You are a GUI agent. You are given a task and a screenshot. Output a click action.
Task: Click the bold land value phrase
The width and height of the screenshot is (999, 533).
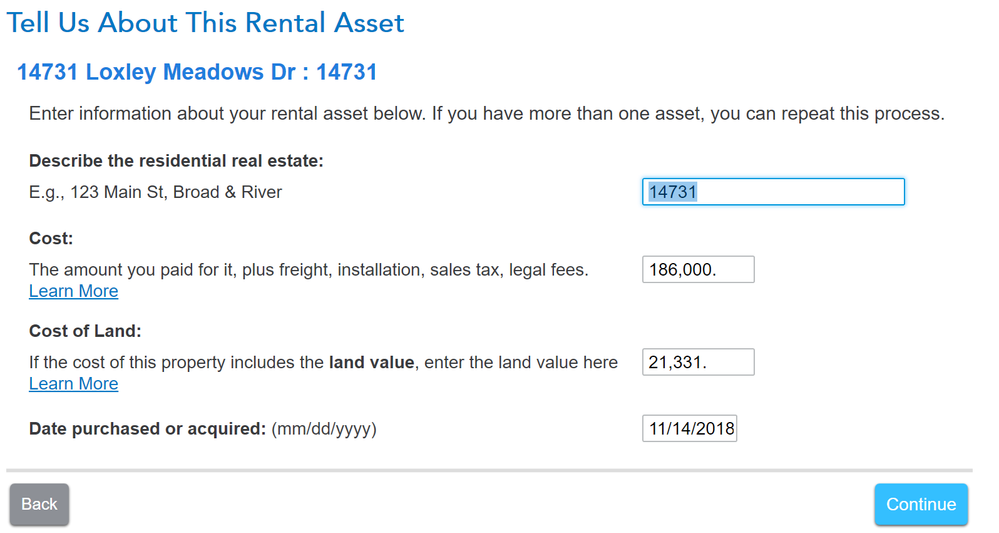371,362
